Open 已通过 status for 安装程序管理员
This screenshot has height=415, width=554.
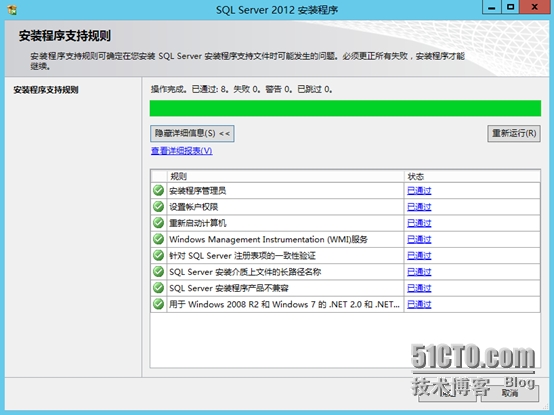coord(419,191)
